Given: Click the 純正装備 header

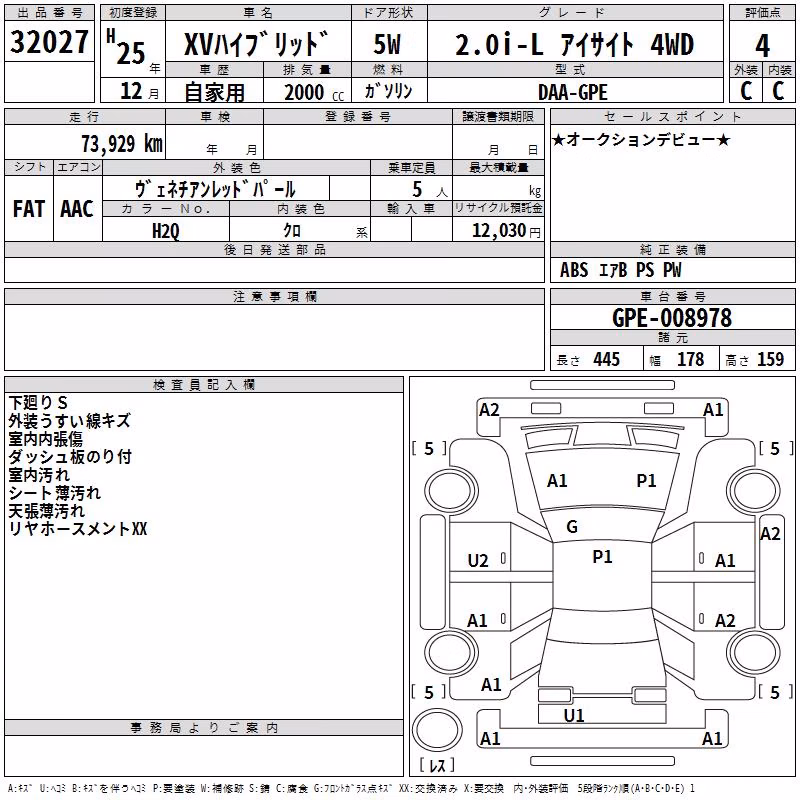Looking at the screenshot, I should pyautogui.click(x=672, y=249).
